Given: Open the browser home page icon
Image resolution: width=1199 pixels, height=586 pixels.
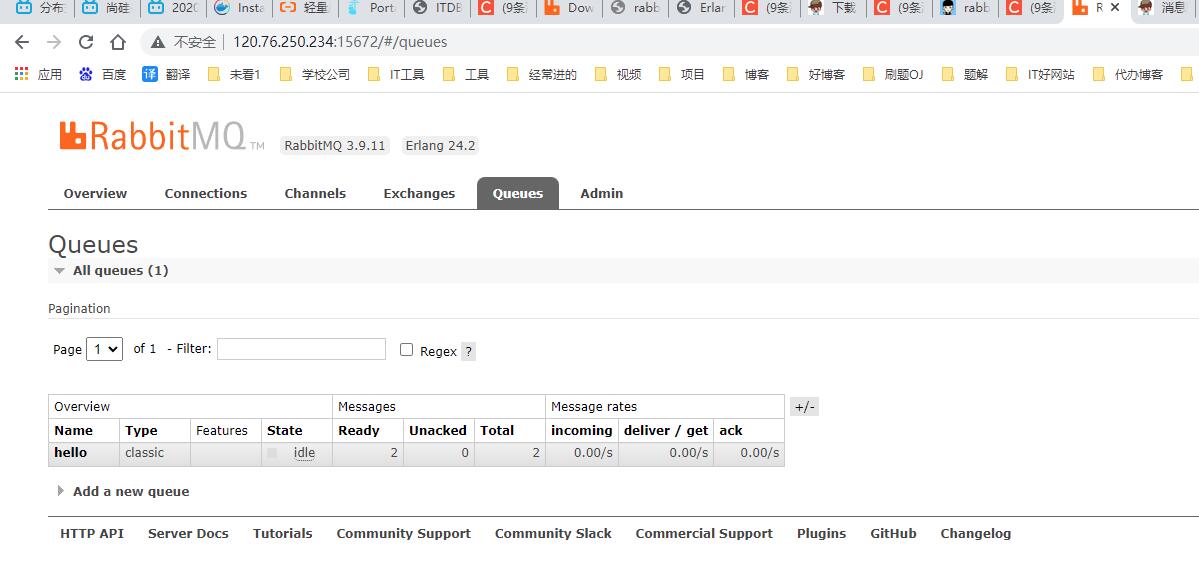Looking at the screenshot, I should (118, 42).
